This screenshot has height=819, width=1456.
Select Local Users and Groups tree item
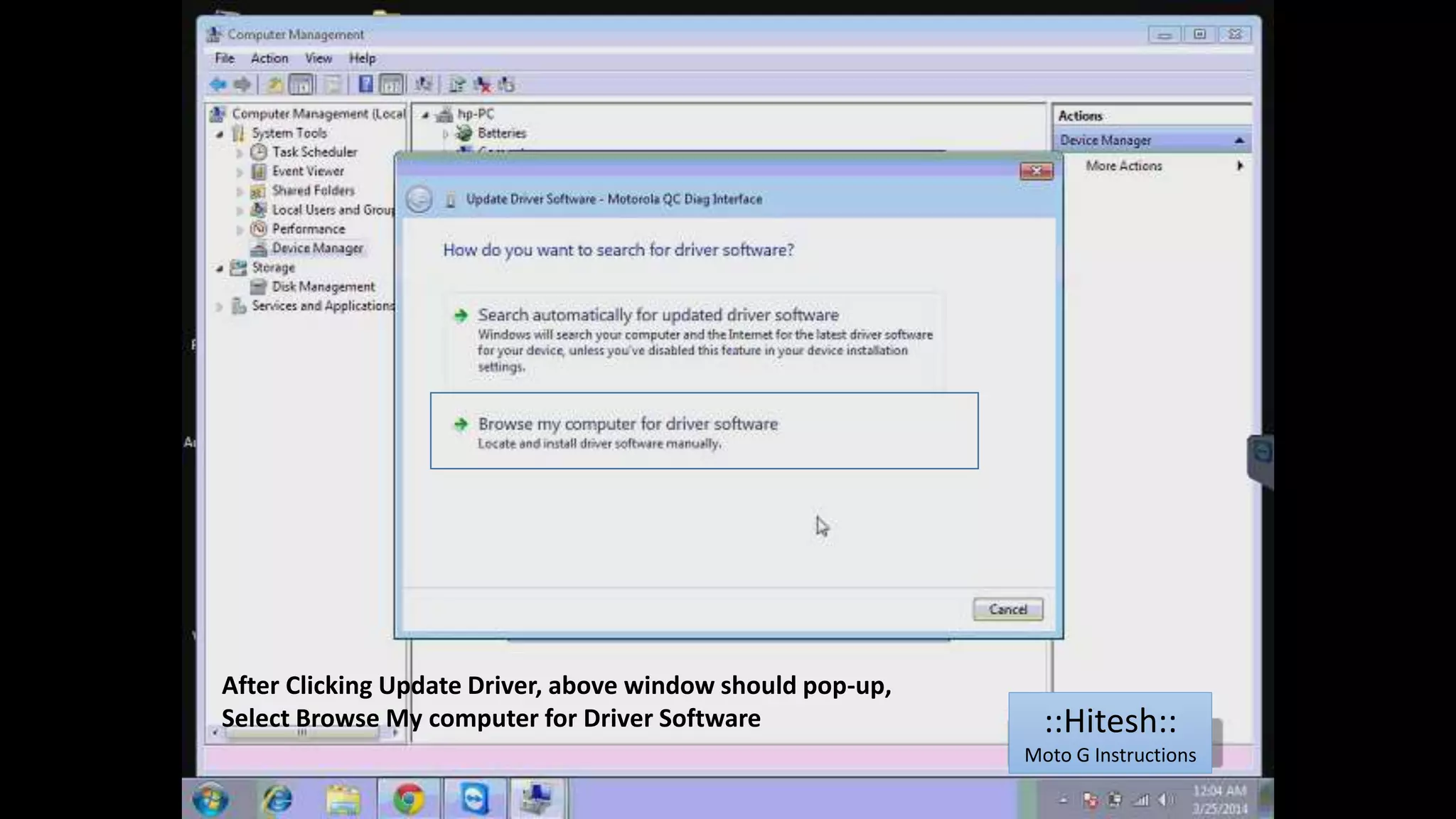coord(333,210)
